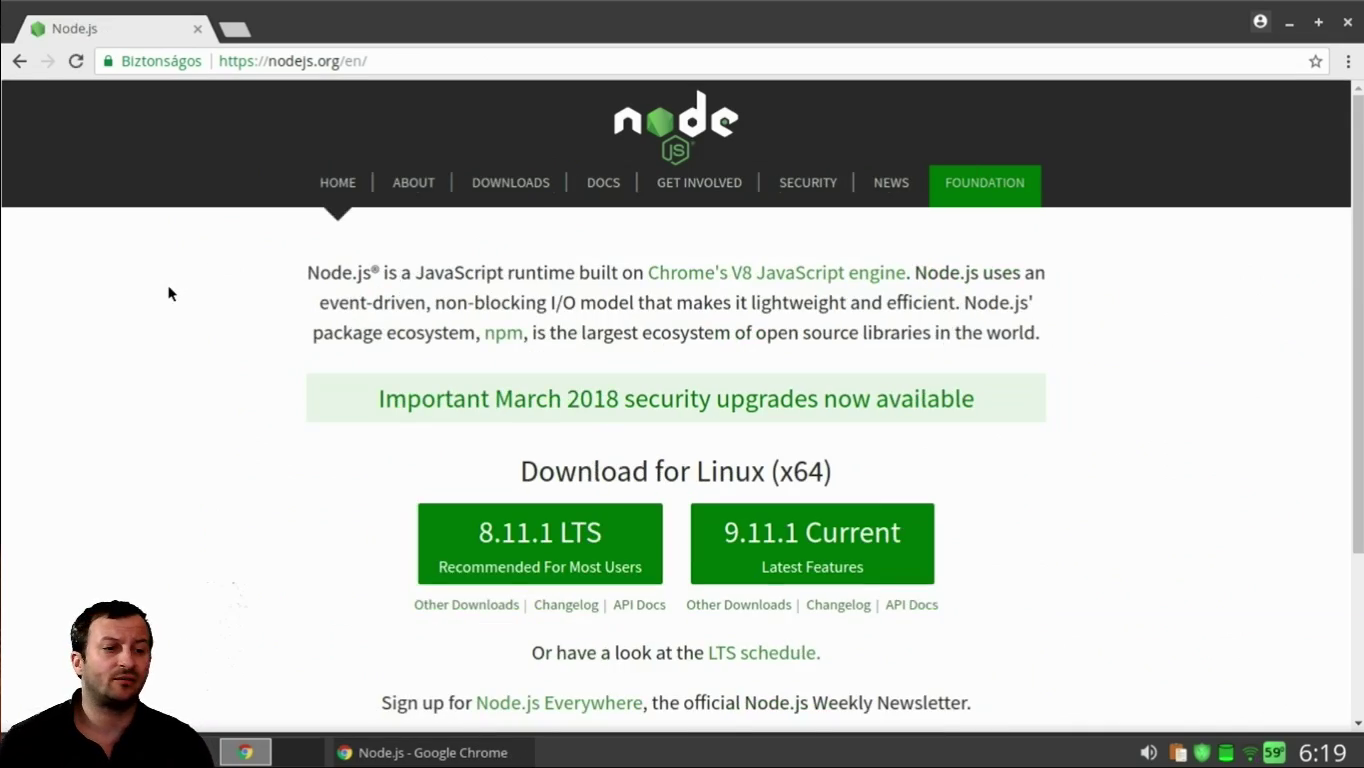Click the 6:19 clock in the panel

1322,753
